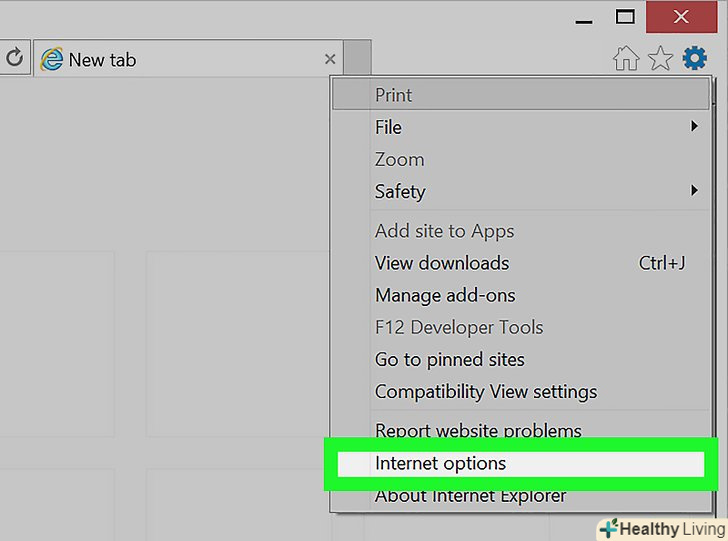The height and width of the screenshot is (541, 728).
Task: Go to the Home page icon
Action: (626, 59)
